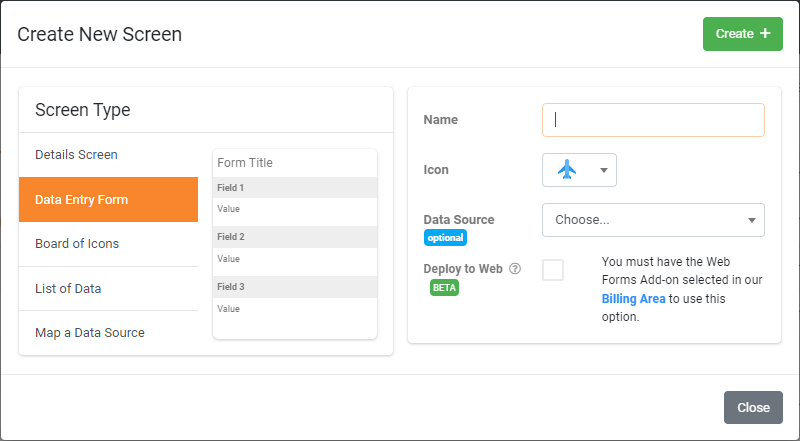
Task: Open the Icon picker dropdown arrow
Action: pos(604,170)
